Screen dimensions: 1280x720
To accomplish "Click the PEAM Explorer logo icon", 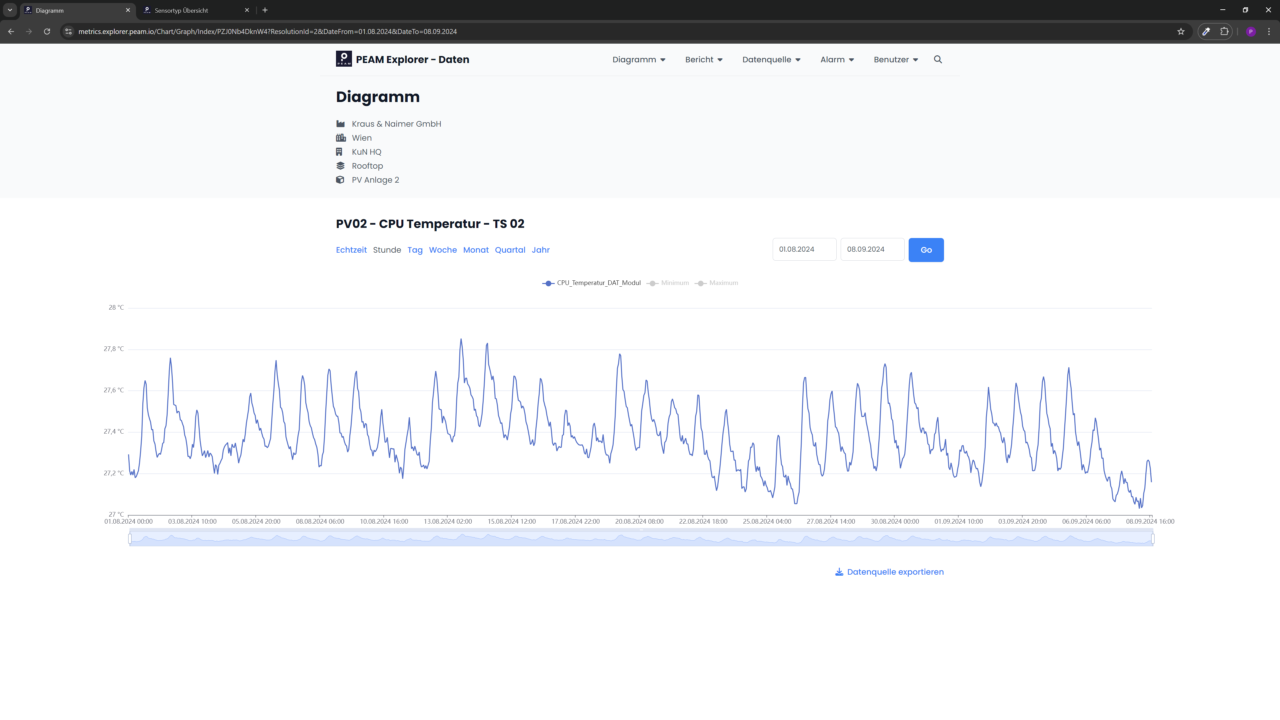I will point(344,59).
